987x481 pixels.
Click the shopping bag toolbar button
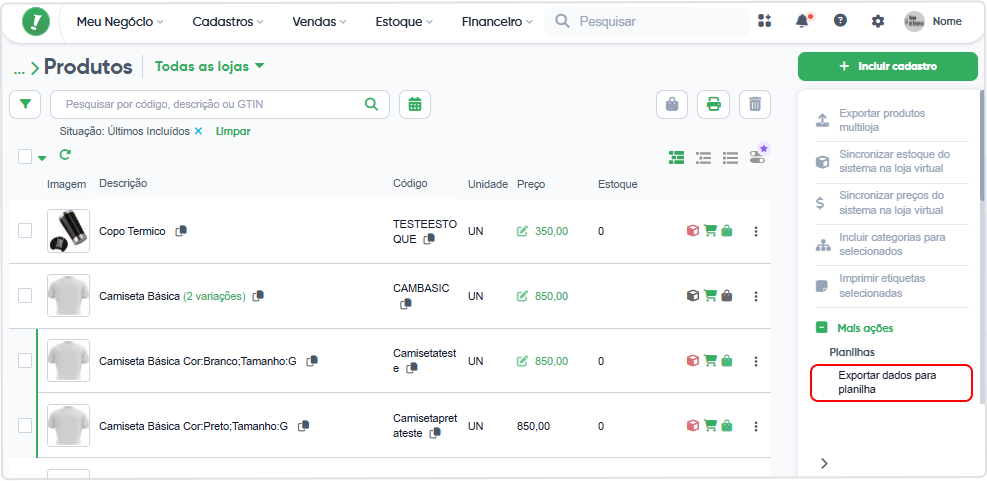coord(672,105)
